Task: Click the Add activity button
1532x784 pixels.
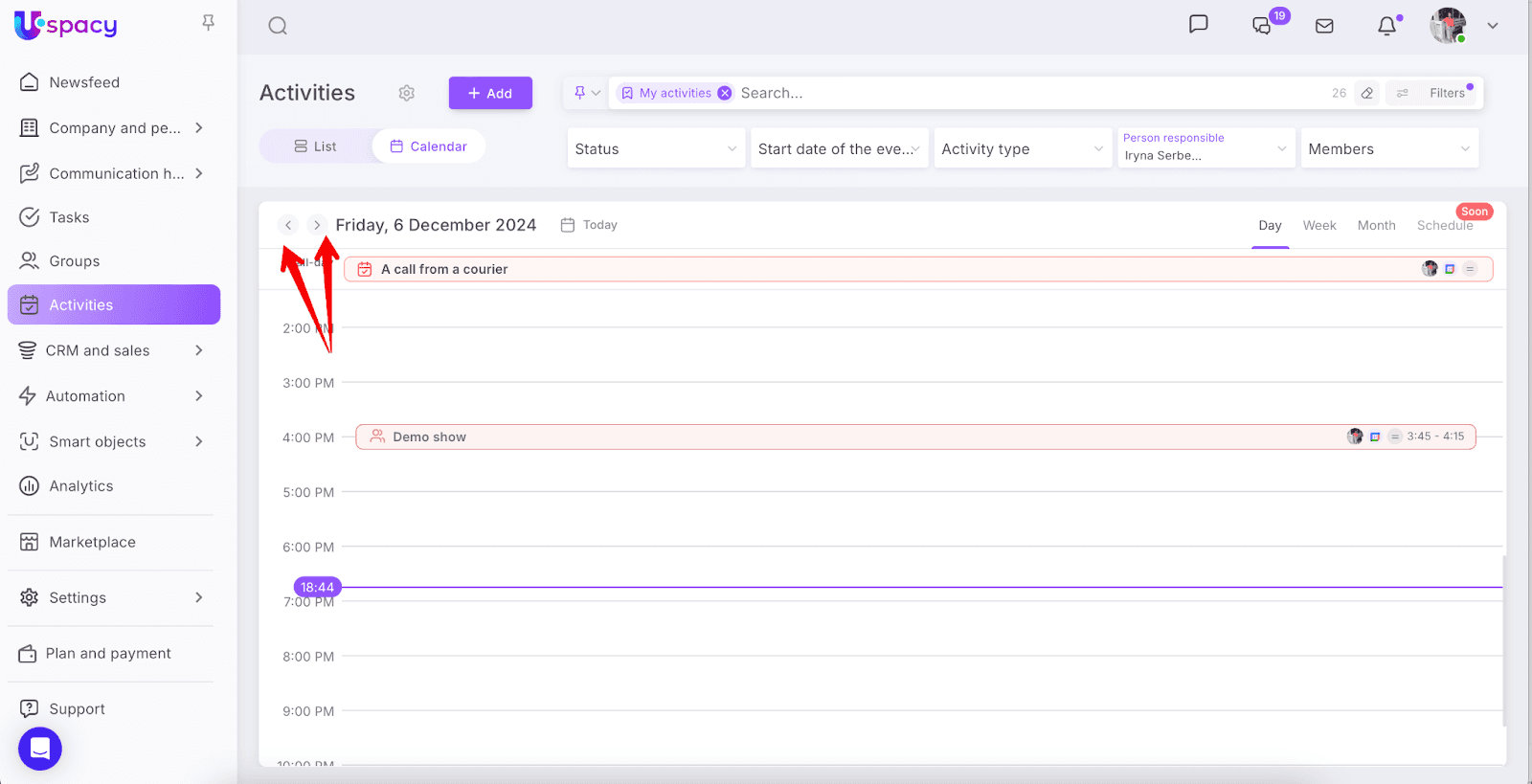Action: [x=490, y=93]
